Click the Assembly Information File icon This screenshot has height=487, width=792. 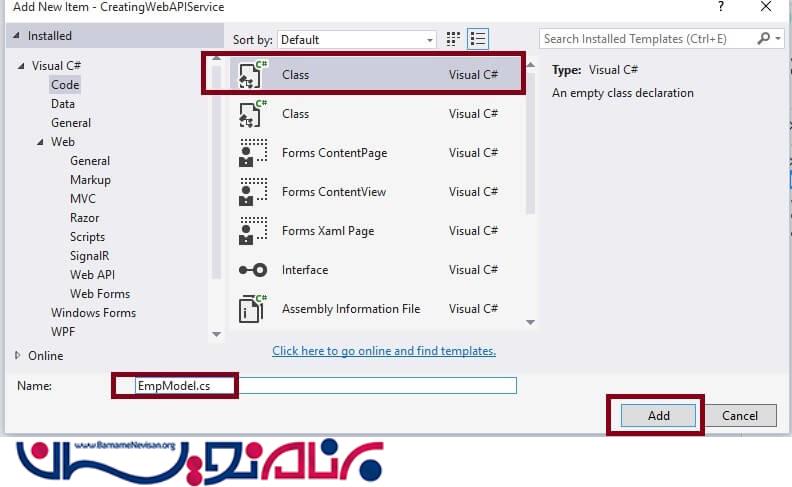click(253, 309)
